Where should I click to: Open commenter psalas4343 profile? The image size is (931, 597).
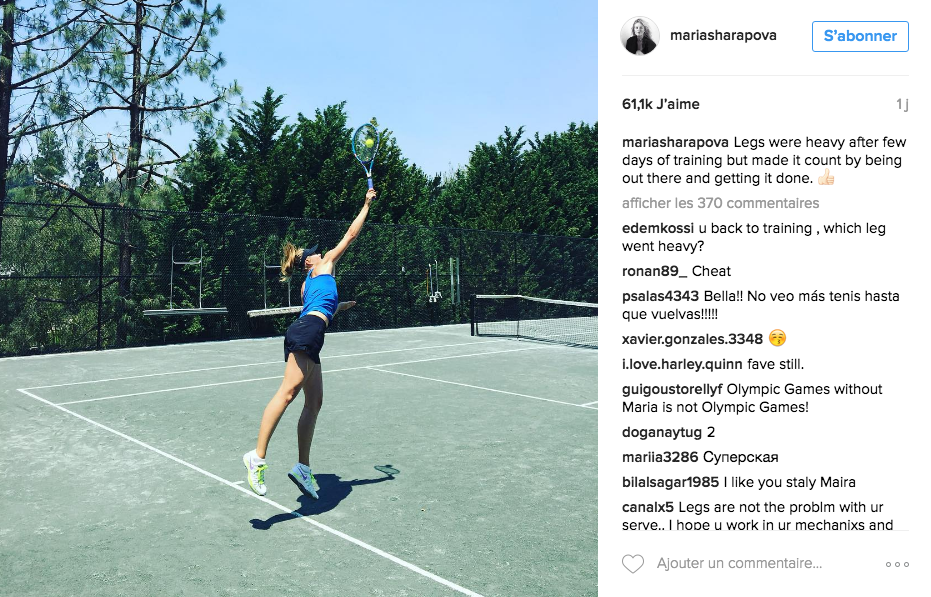coord(660,296)
